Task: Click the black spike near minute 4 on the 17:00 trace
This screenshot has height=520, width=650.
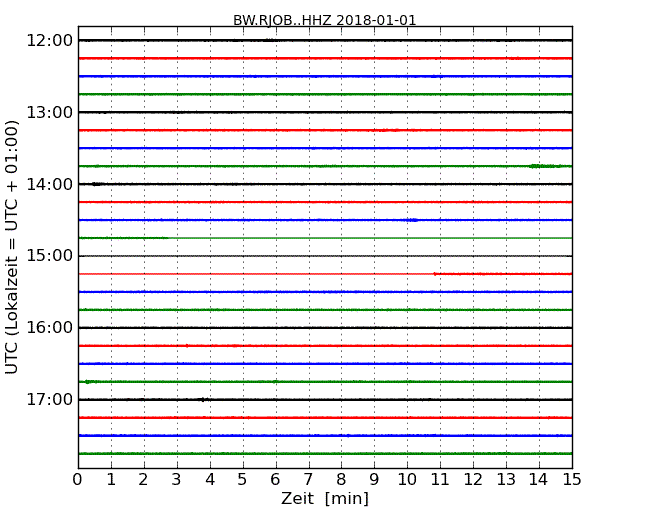Action: (203, 400)
